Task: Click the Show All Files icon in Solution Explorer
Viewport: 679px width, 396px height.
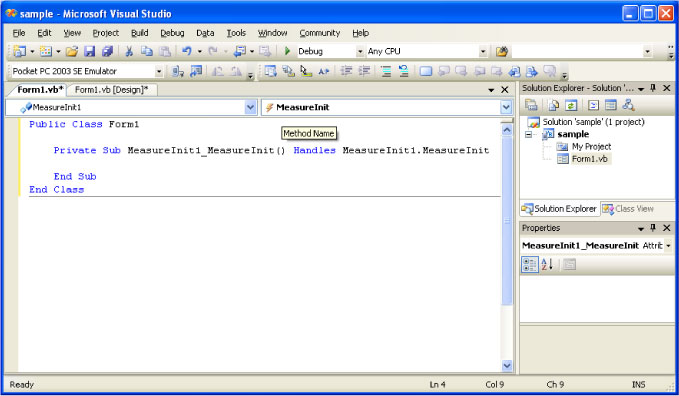Action: point(553,105)
